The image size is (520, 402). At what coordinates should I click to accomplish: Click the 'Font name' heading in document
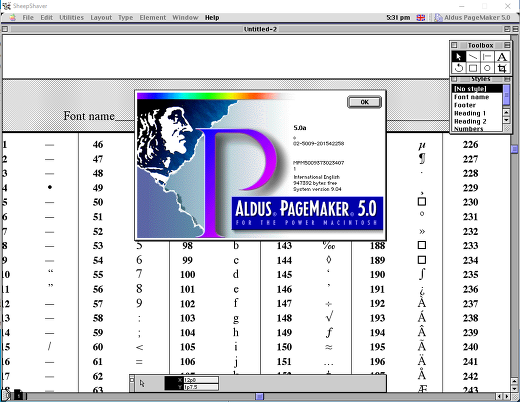pos(89,116)
